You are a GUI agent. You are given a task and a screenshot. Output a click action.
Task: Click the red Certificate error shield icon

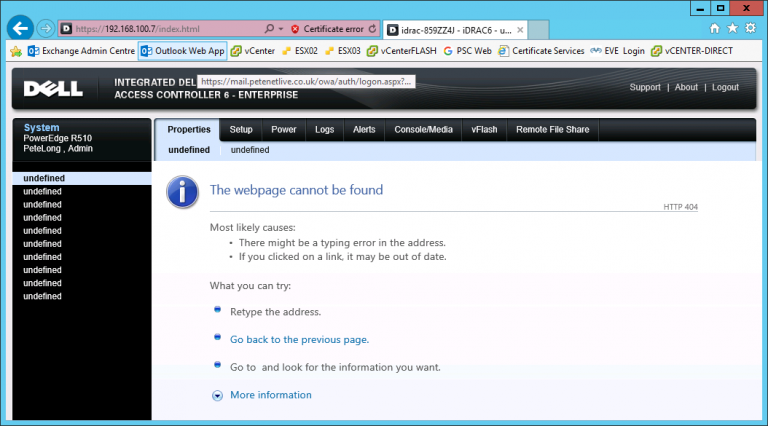tap(295, 29)
